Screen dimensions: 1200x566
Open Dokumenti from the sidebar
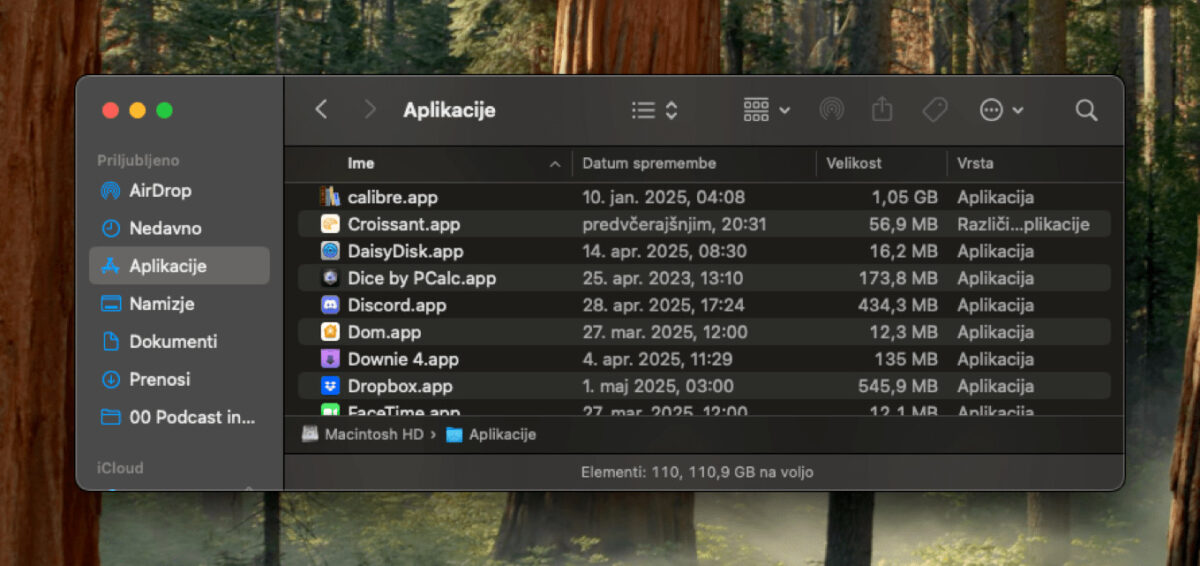tap(172, 341)
